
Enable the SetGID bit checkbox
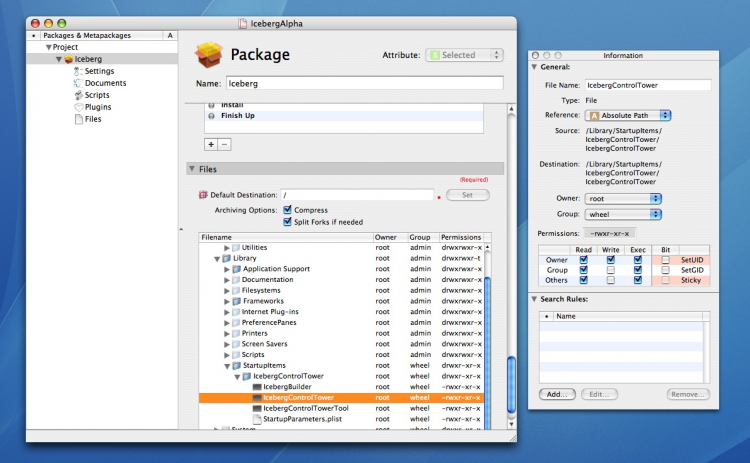665,270
